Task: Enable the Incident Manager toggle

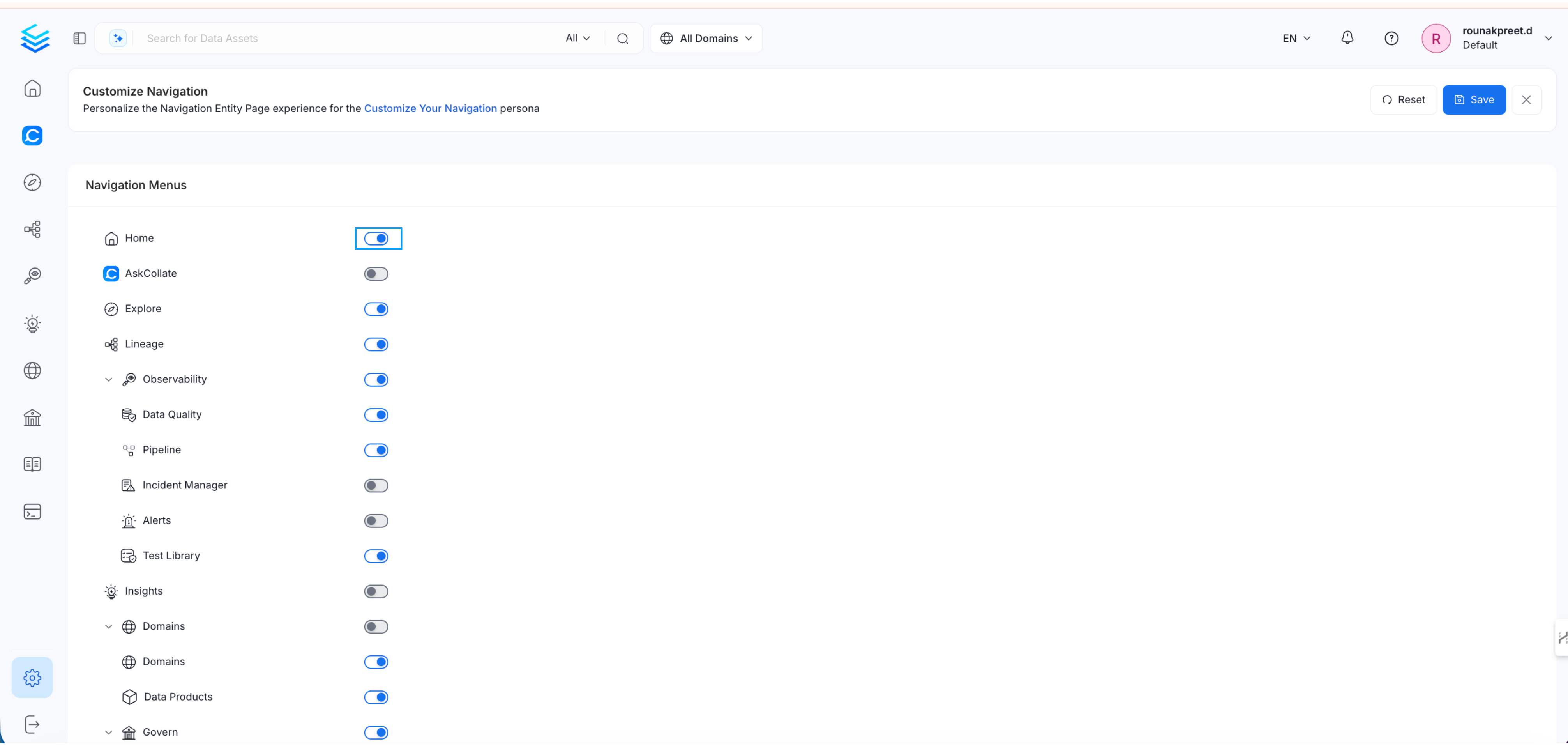Action: (376, 485)
